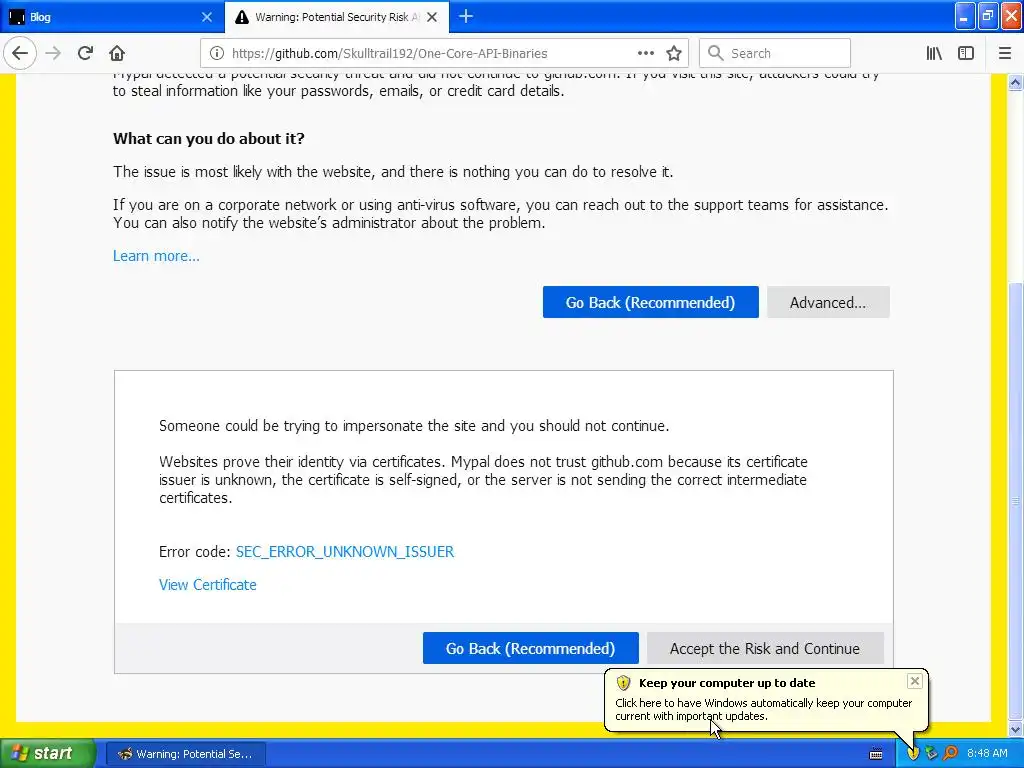Dismiss the Keep your computer up to date balloon
This screenshot has width=1024, height=768.
pos(914,681)
